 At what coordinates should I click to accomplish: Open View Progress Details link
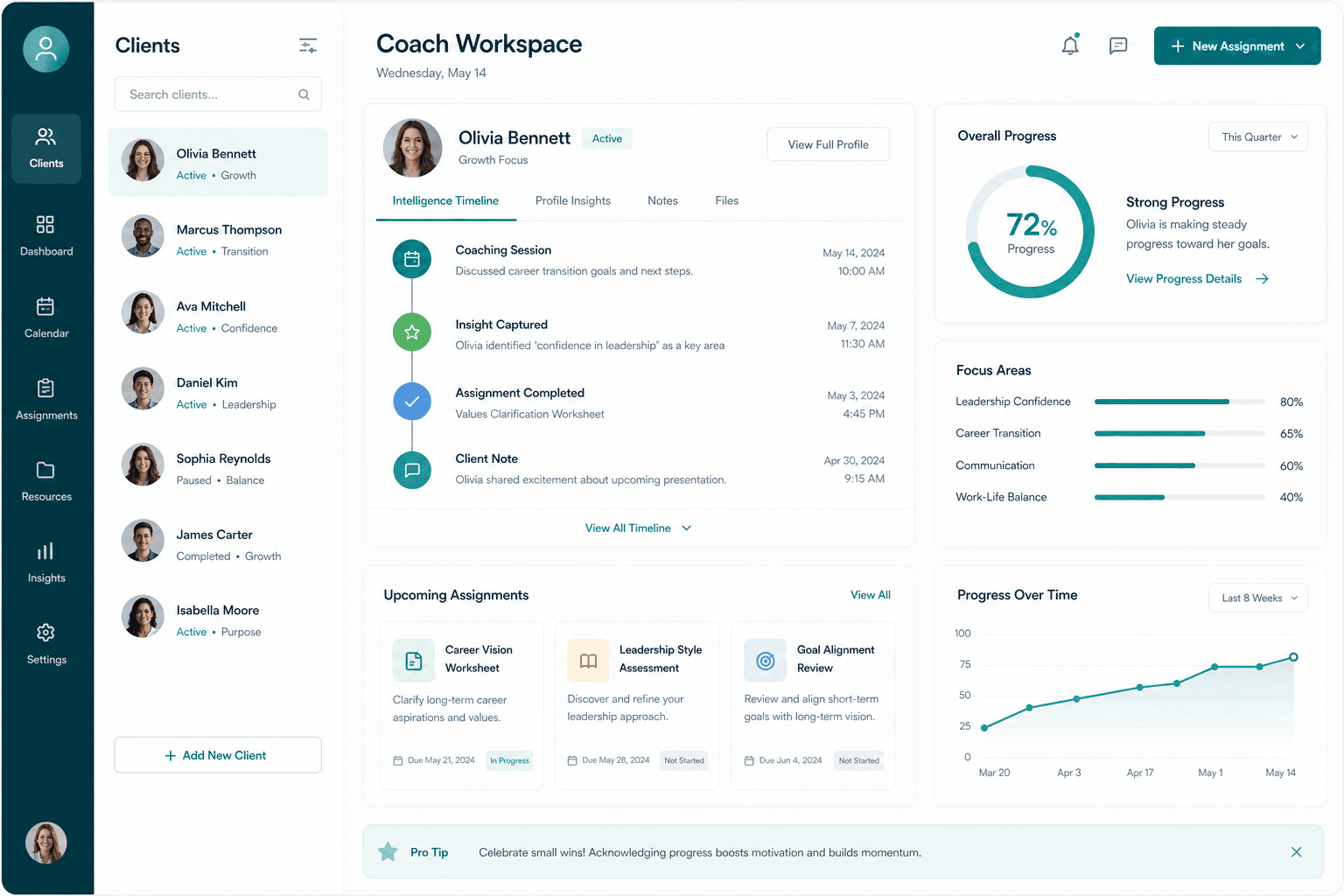coord(1184,279)
